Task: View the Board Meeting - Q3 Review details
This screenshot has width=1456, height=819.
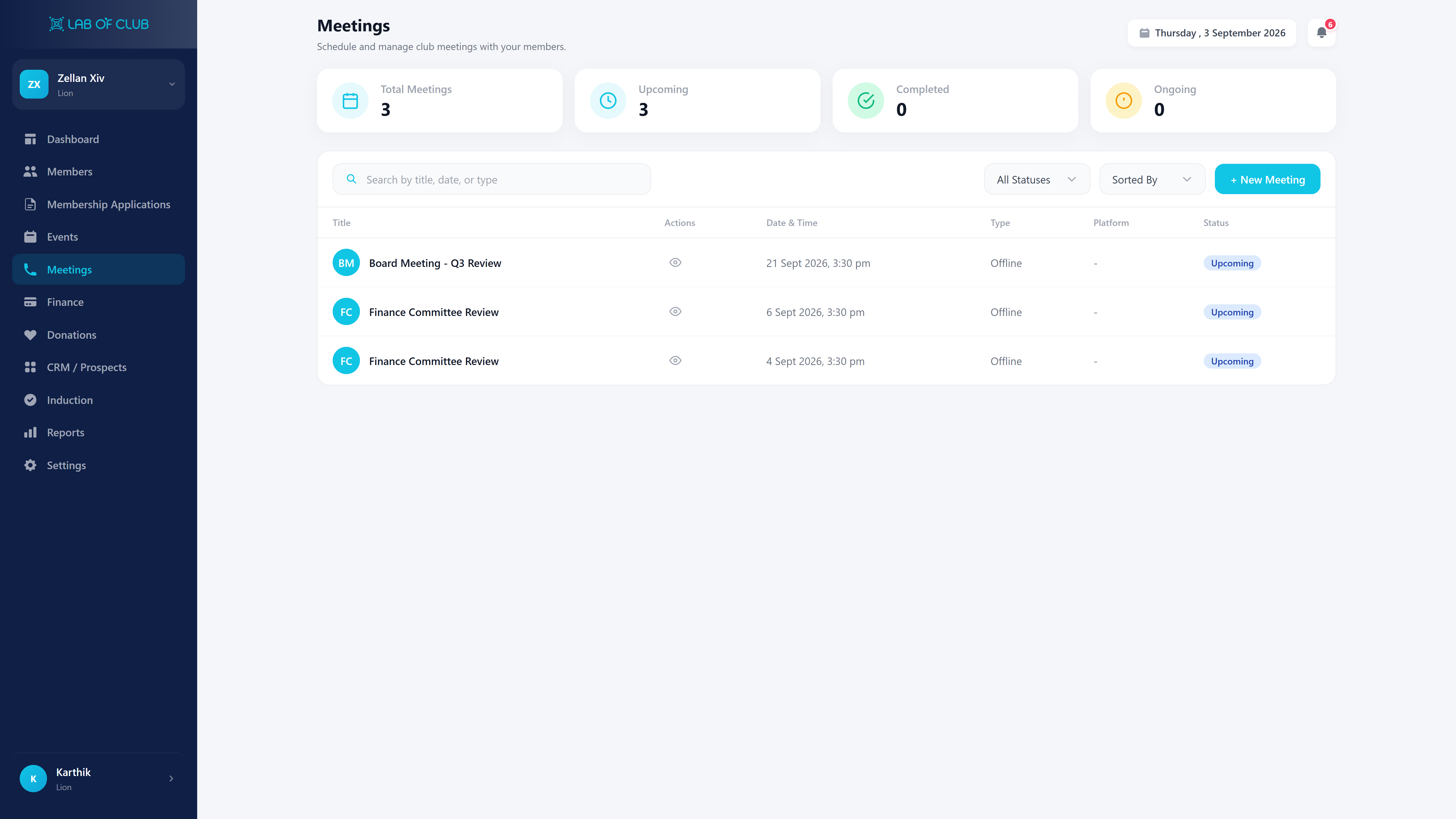Action: (675, 262)
